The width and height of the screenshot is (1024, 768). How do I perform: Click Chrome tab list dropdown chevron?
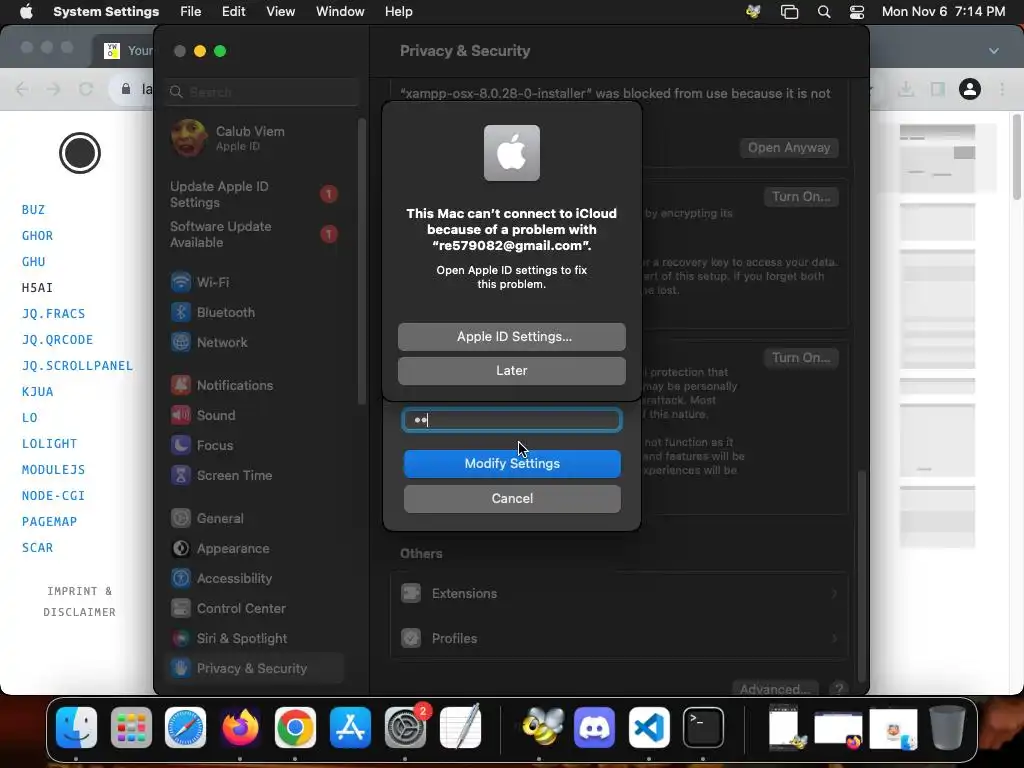coord(993,51)
